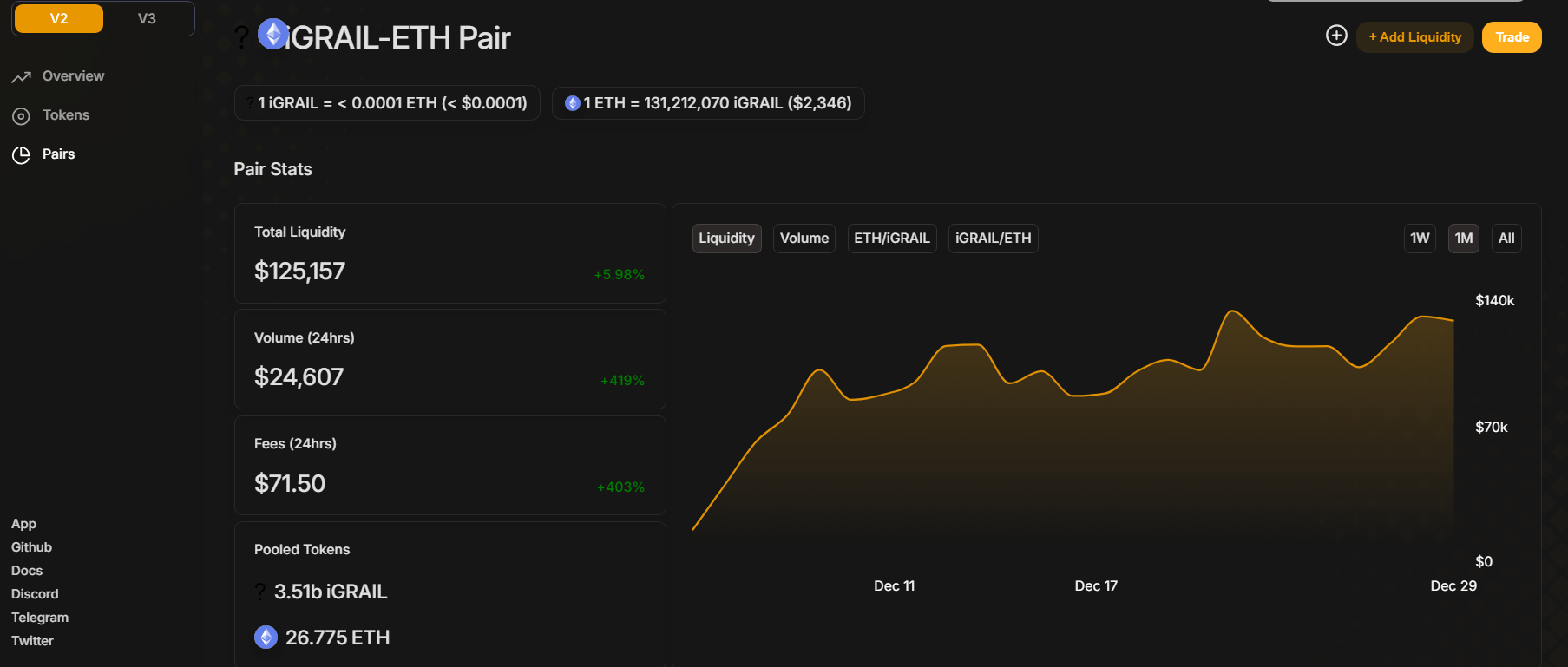Viewport: 1568px width, 667px height.
Task: Show the All time chart range
Action: (1506, 239)
